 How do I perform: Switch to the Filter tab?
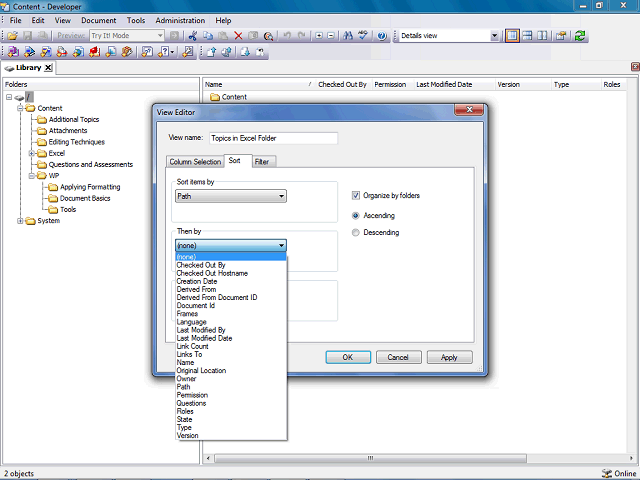tap(262, 162)
